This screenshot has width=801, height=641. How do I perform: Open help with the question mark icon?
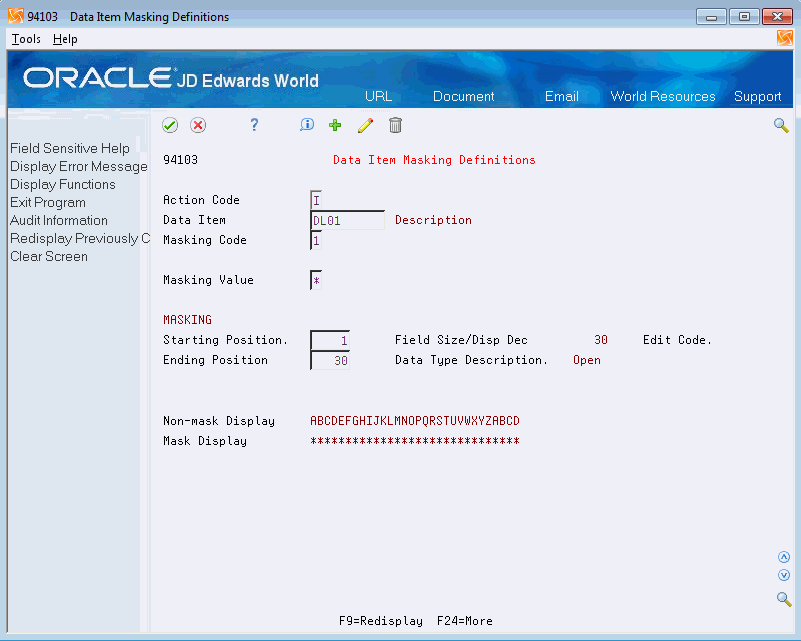tap(254, 125)
